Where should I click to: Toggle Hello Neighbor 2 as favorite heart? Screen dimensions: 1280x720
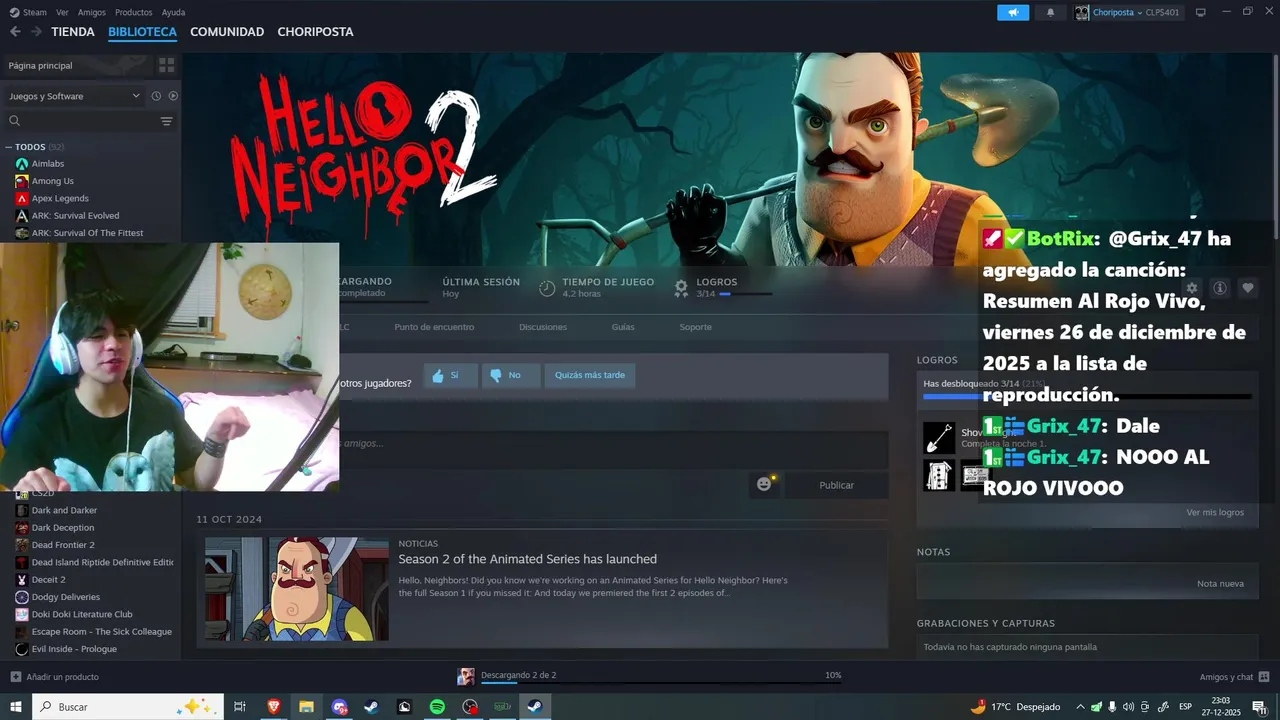pos(1248,288)
